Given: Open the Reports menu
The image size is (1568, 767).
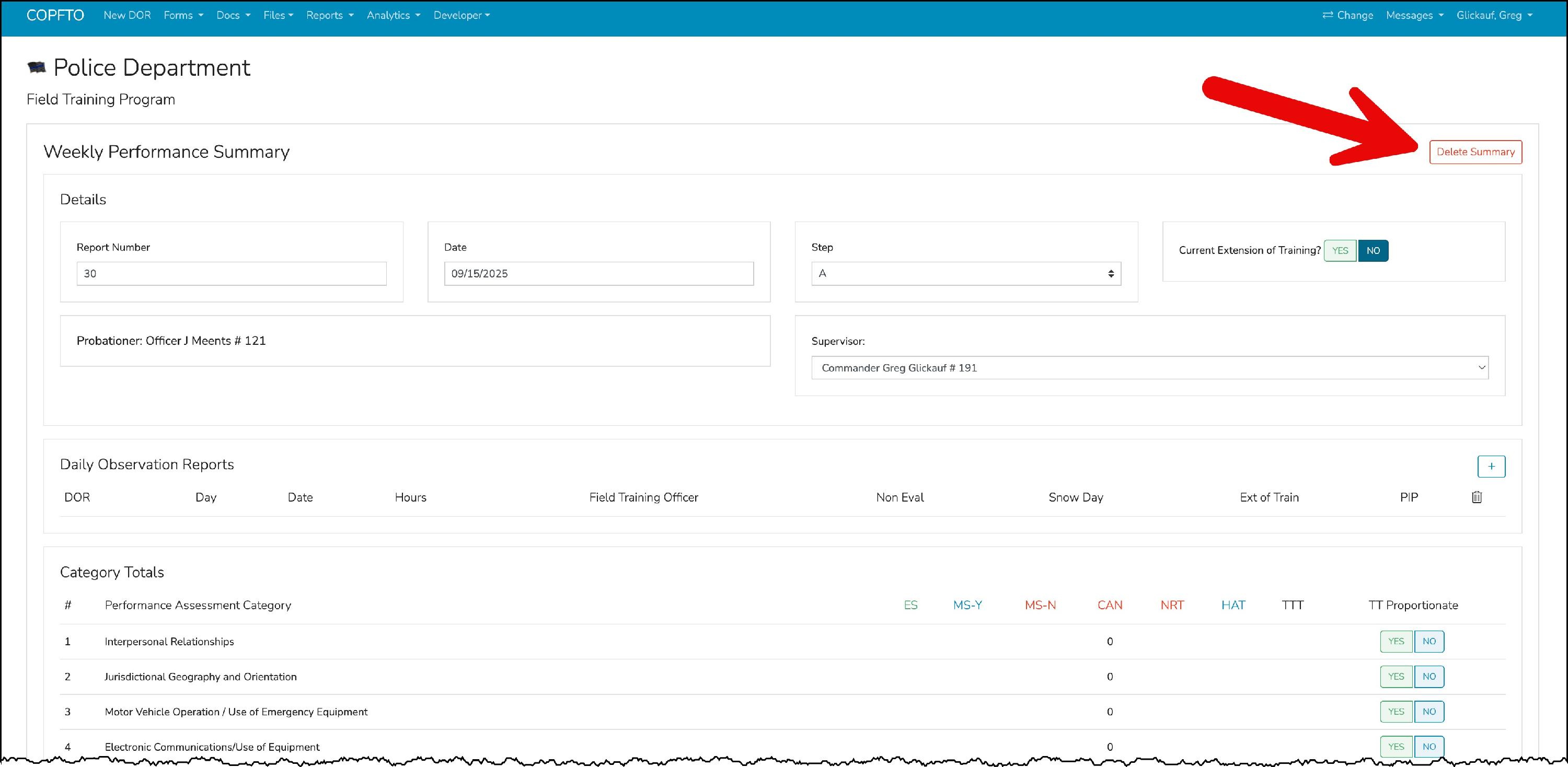Looking at the screenshot, I should tap(329, 15).
